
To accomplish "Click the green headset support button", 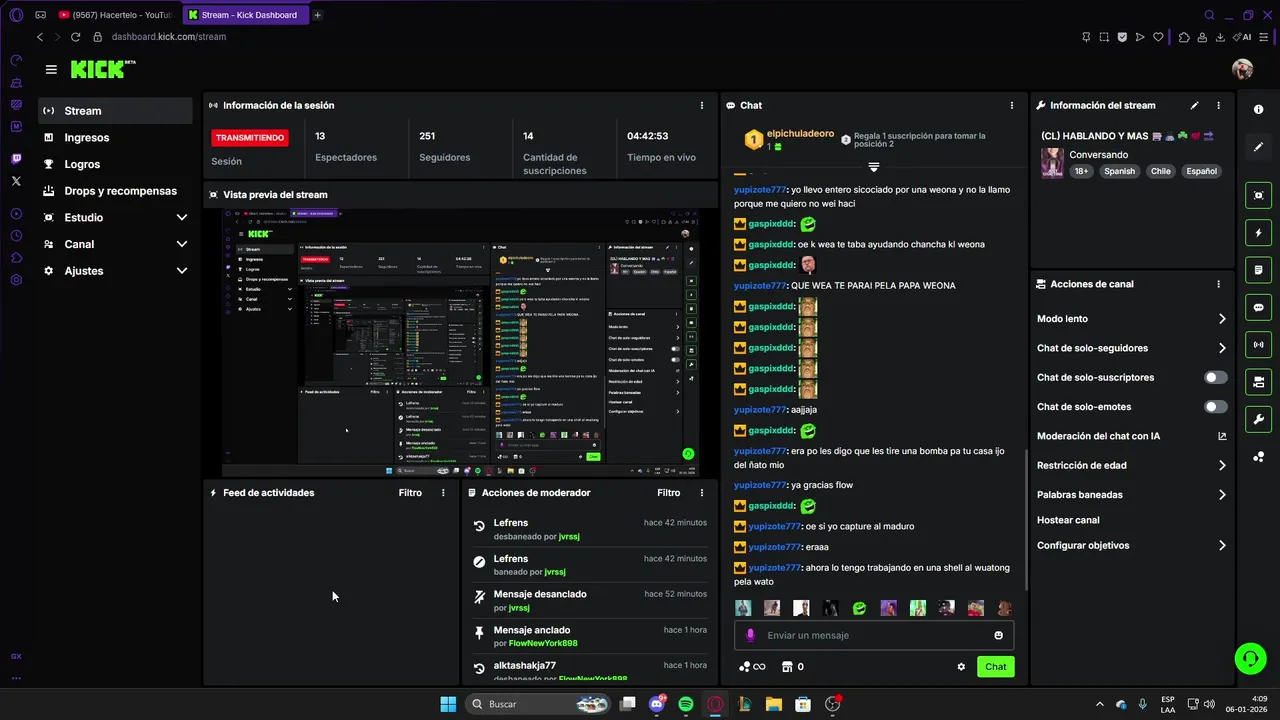I will 1250,658.
